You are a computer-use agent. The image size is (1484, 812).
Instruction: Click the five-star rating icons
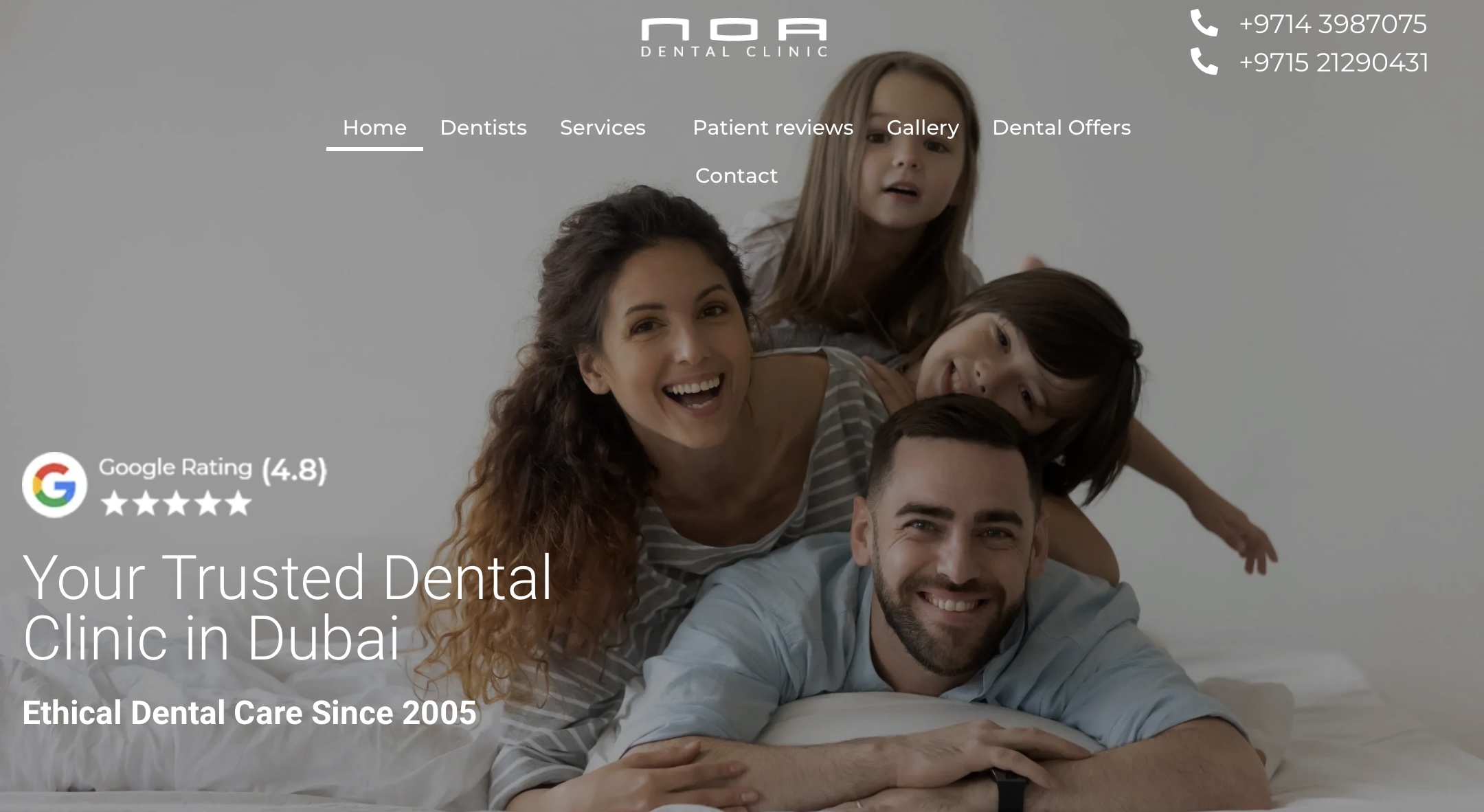tap(176, 503)
